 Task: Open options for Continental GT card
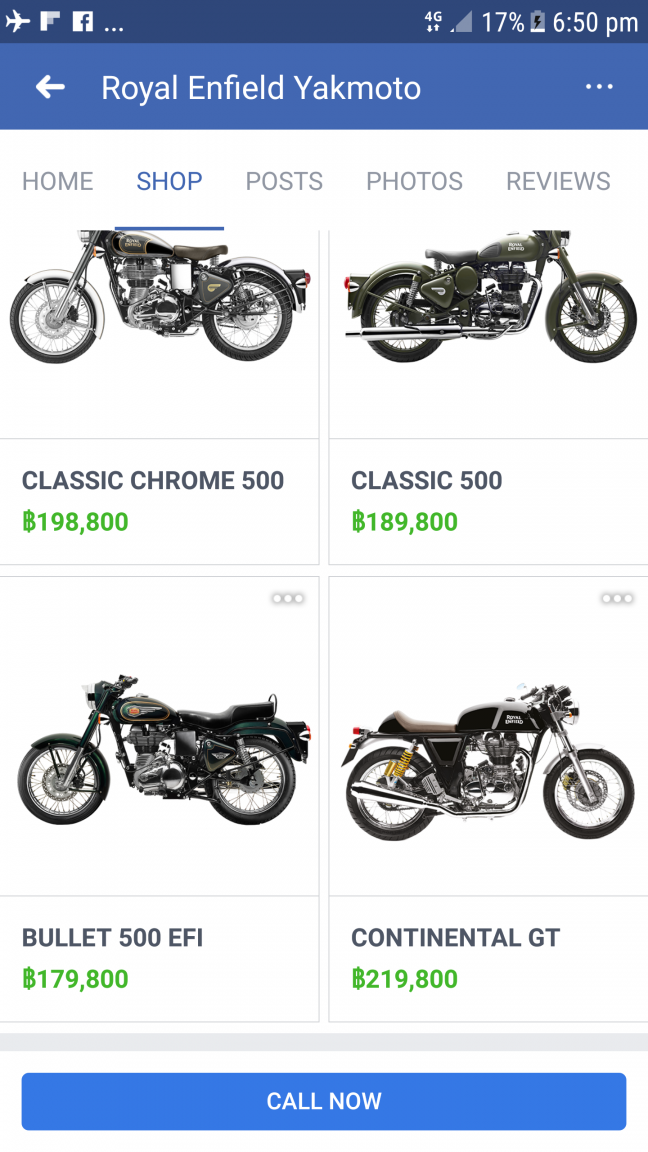(x=617, y=598)
